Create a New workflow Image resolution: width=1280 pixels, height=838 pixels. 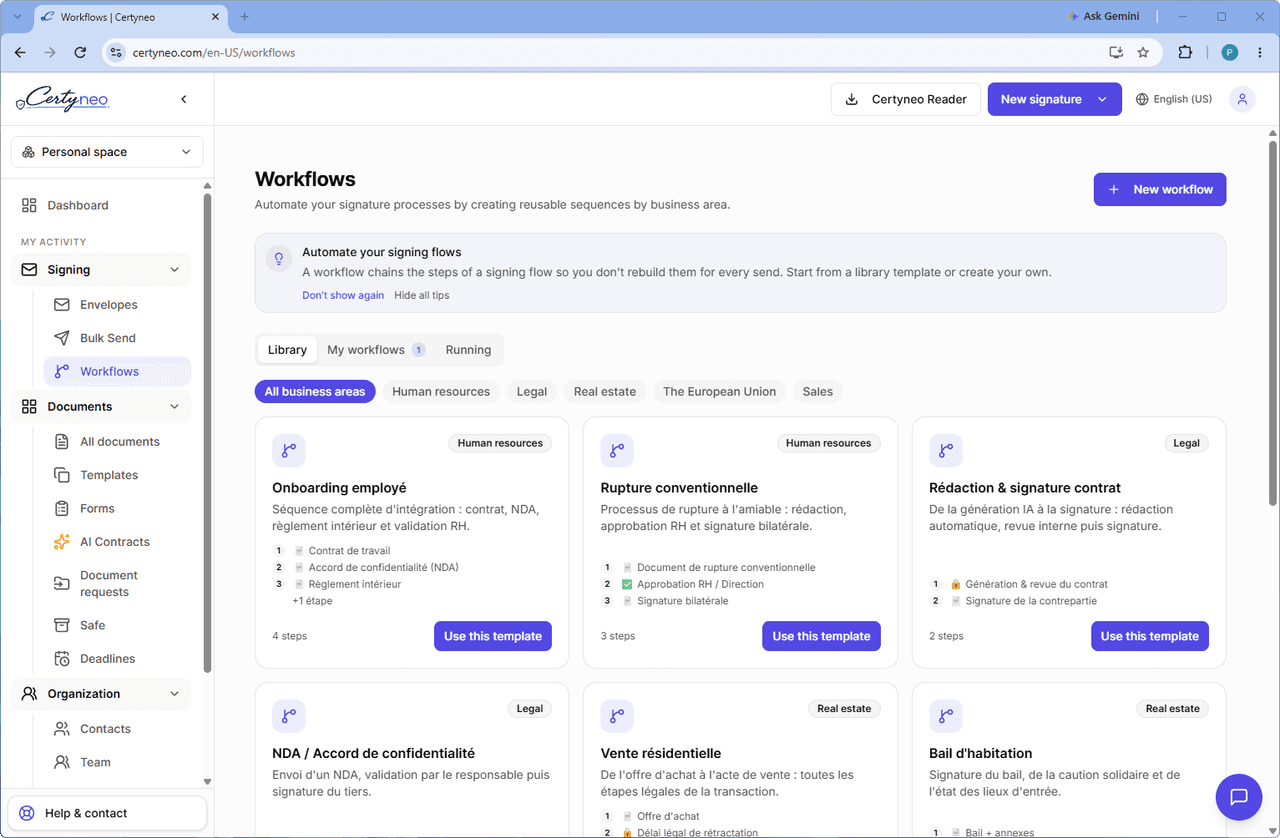pyautogui.click(x=1160, y=189)
